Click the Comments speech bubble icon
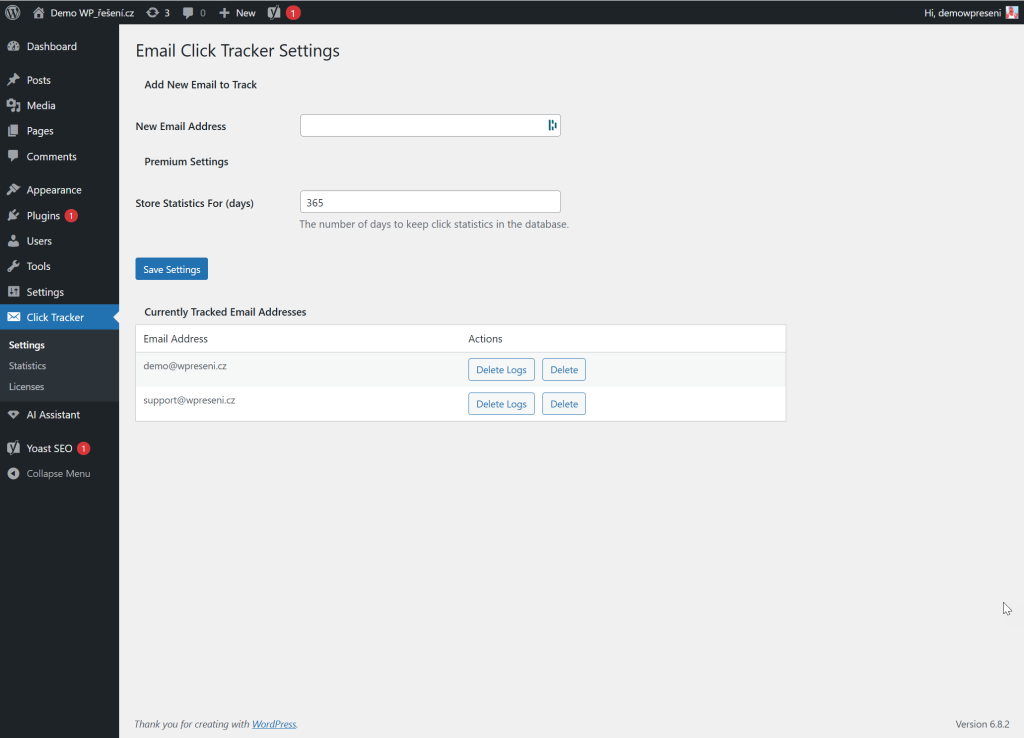Screen dimensions: 1024x738 coord(15,156)
